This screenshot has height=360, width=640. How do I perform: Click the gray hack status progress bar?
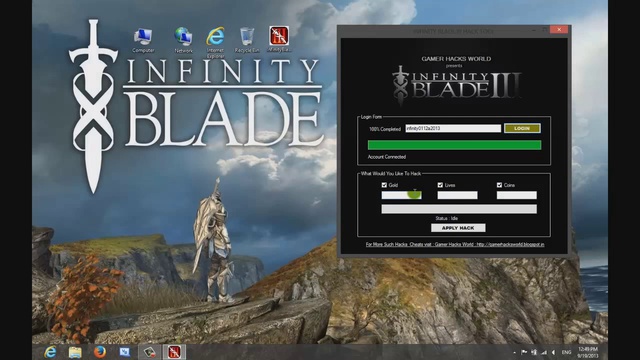pos(459,209)
